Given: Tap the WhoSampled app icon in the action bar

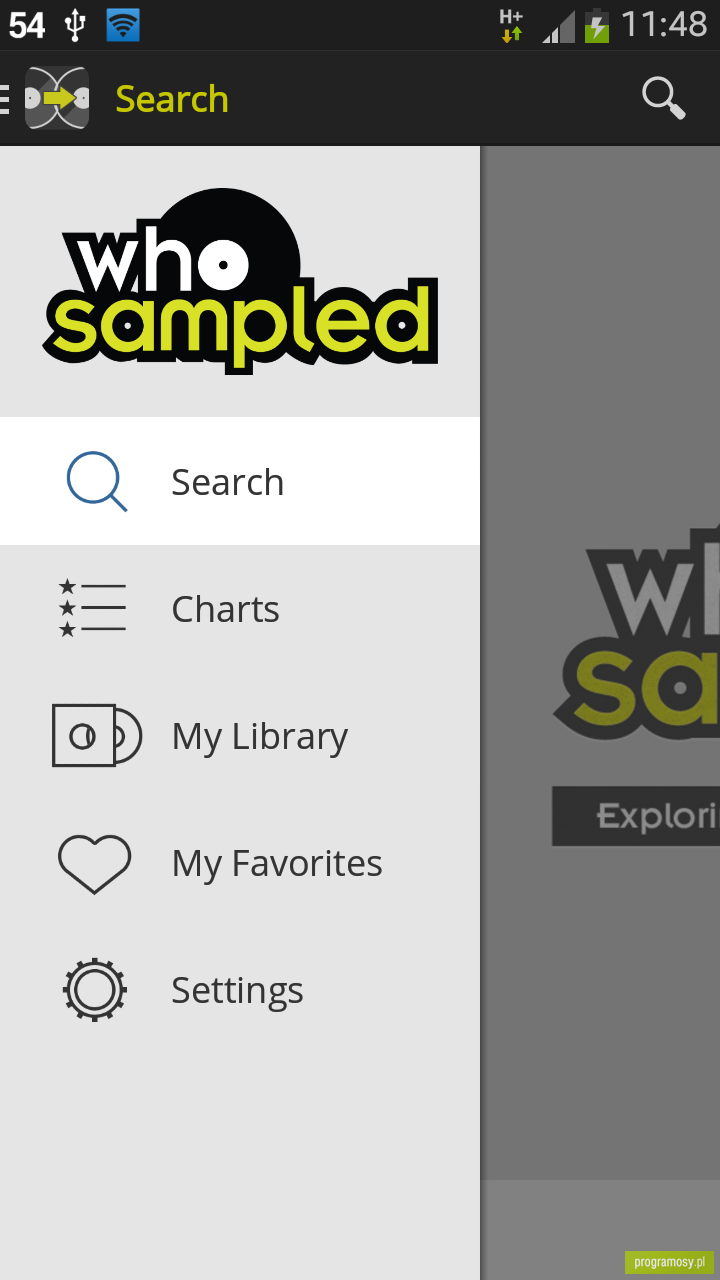Looking at the screenshot, I should 57,98.
